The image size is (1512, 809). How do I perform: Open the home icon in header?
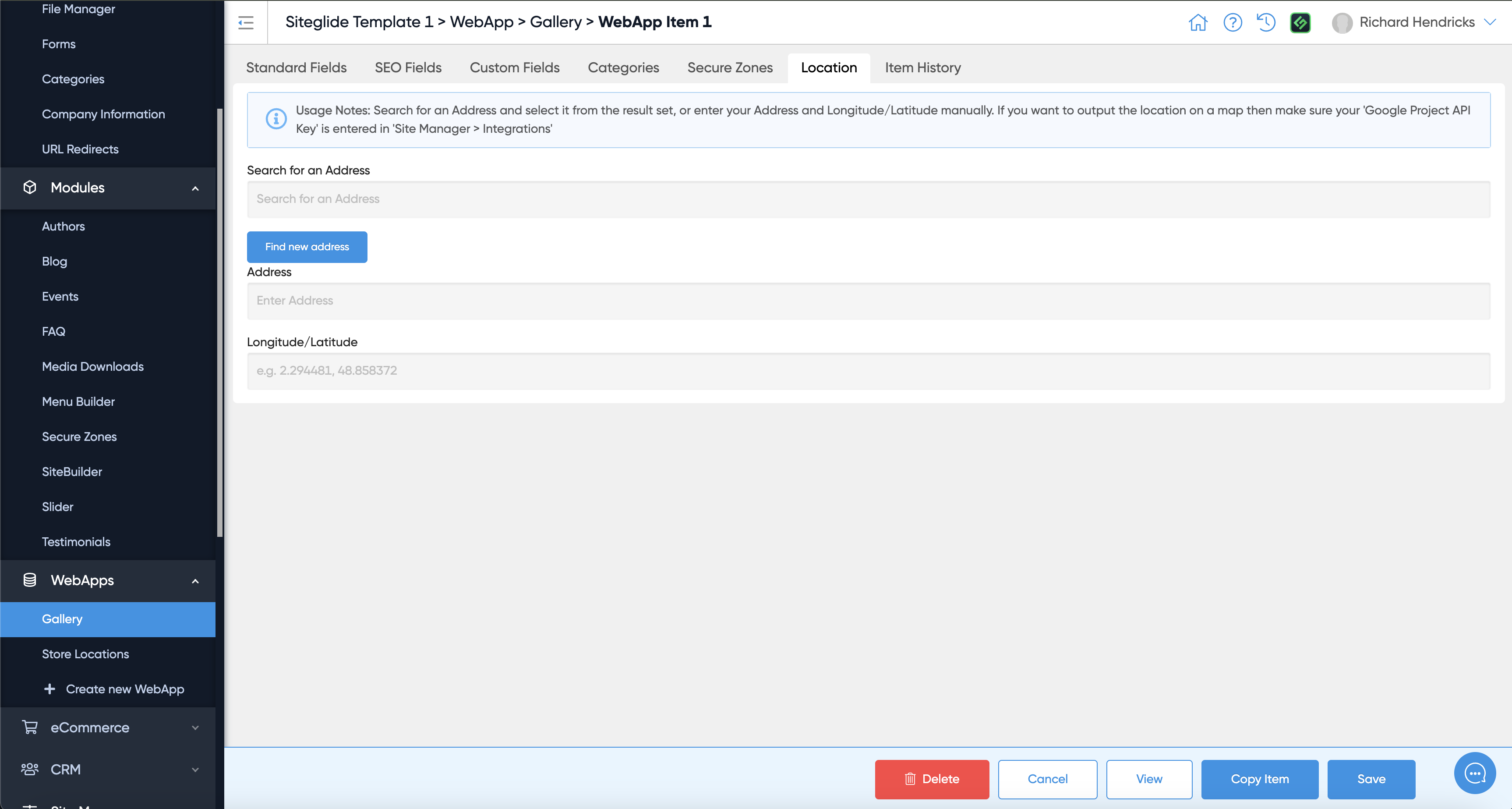tap(1198, 22)
